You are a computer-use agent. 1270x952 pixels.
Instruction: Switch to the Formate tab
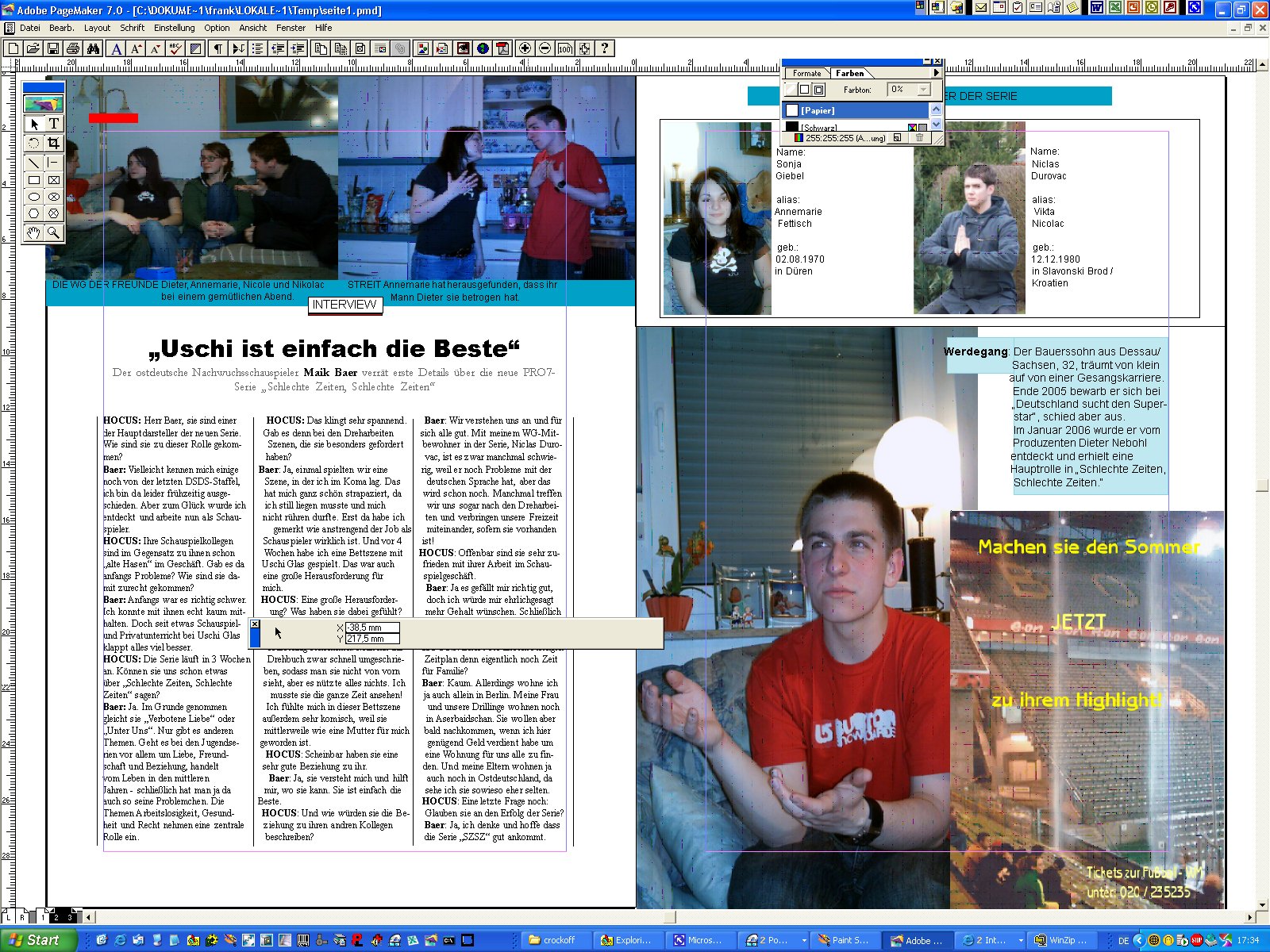click(x=807, y=73)
